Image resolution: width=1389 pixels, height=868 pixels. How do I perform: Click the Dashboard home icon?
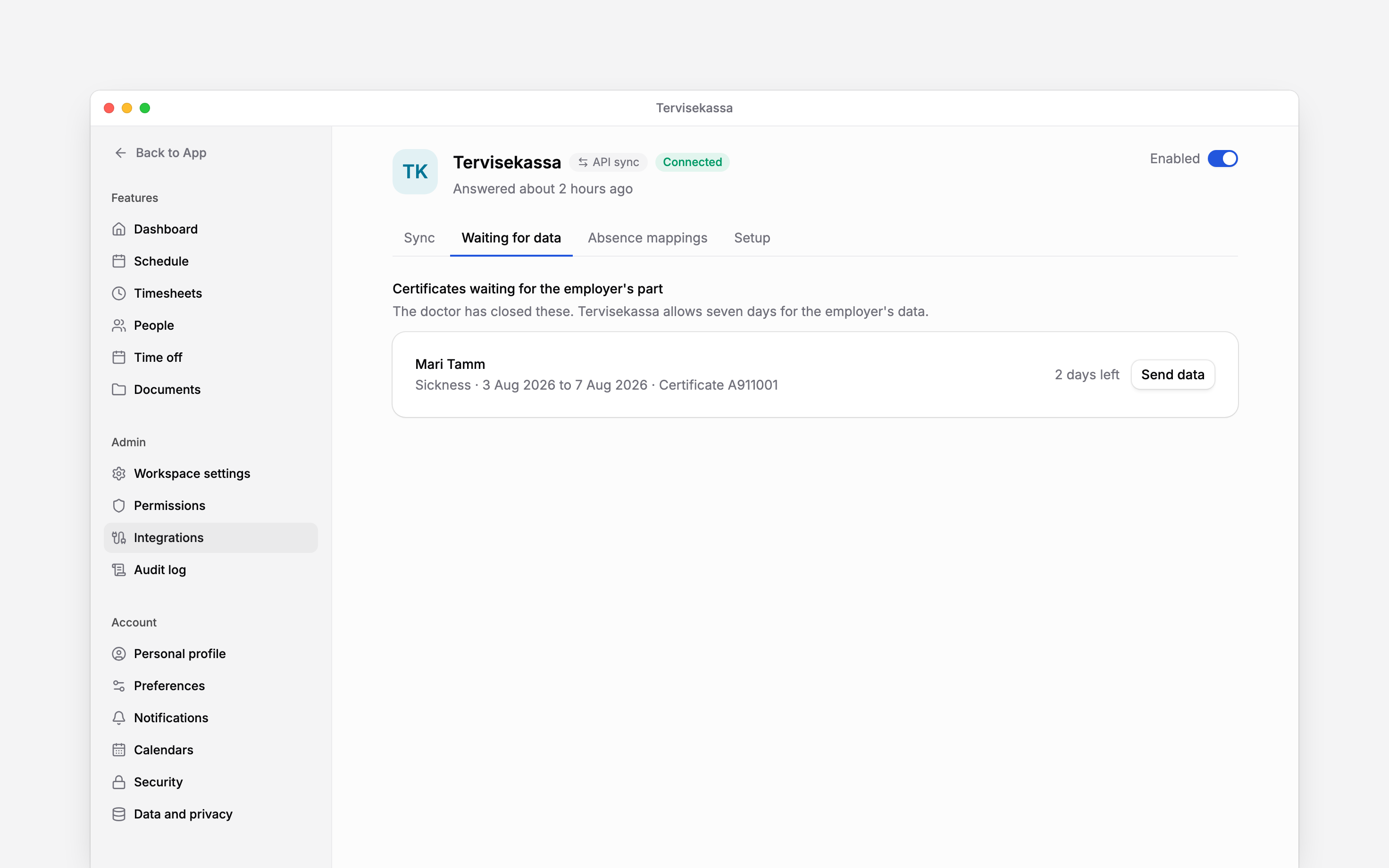pos(119,229)
